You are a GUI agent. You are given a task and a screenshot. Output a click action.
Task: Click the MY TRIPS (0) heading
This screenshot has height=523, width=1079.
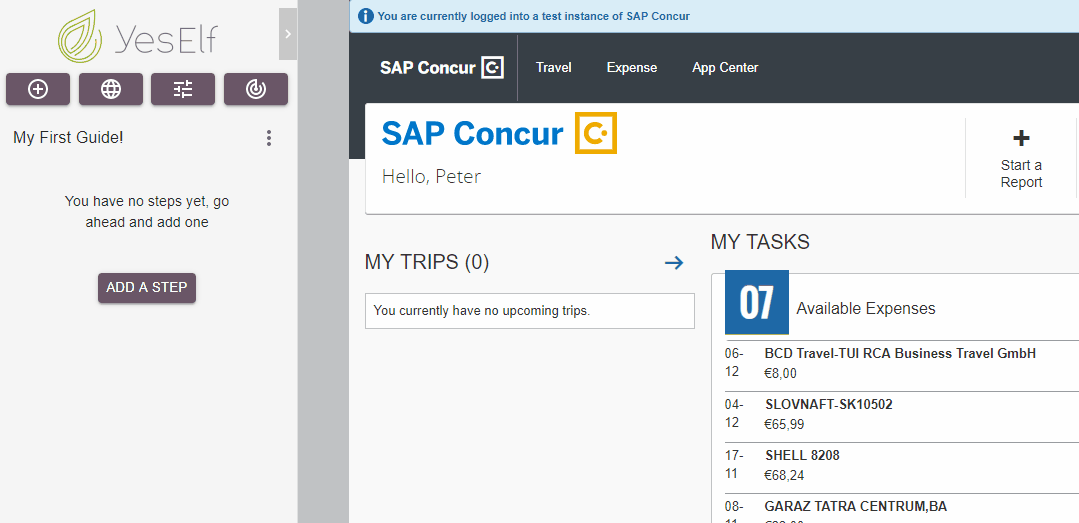427,262
